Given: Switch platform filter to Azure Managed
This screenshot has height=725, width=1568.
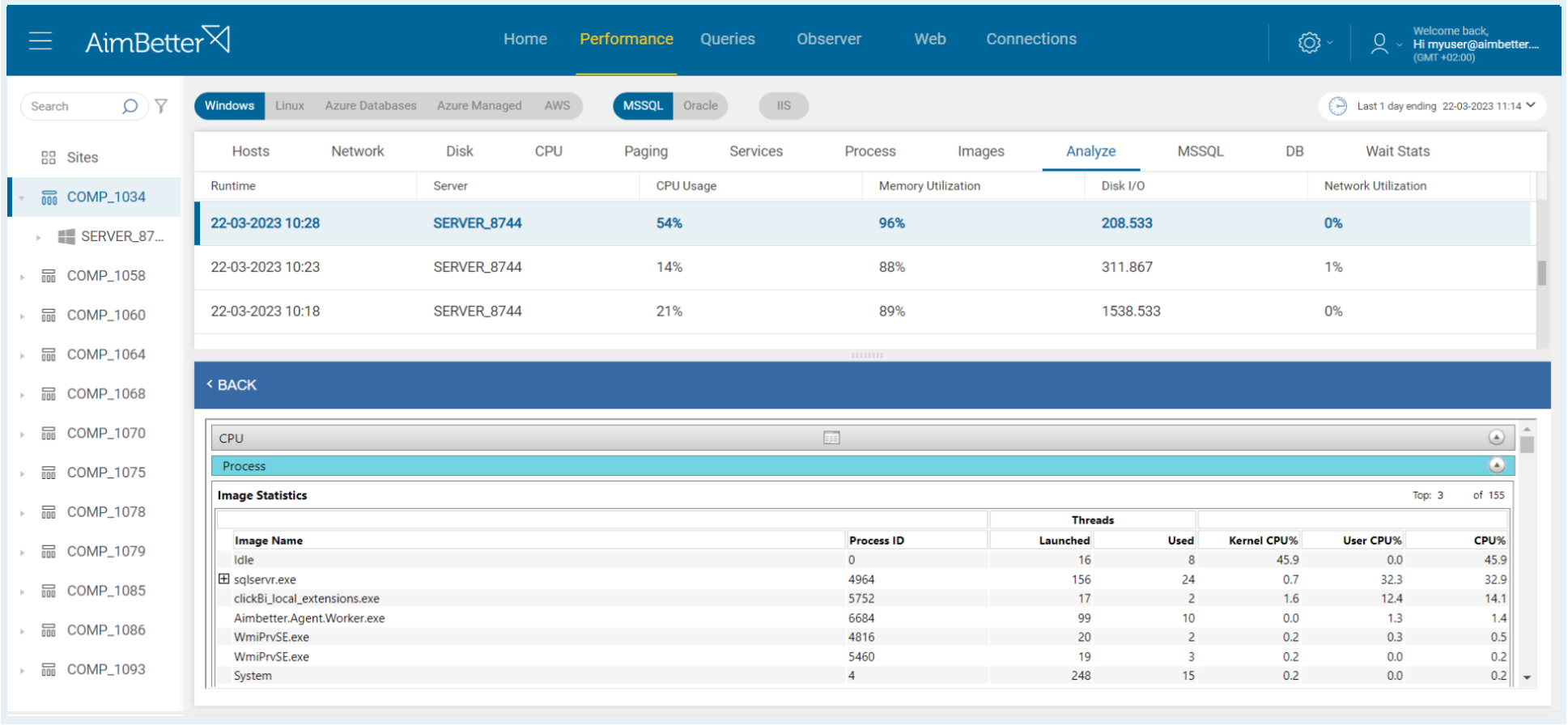Looking at the screenshot, I should 479,106.
